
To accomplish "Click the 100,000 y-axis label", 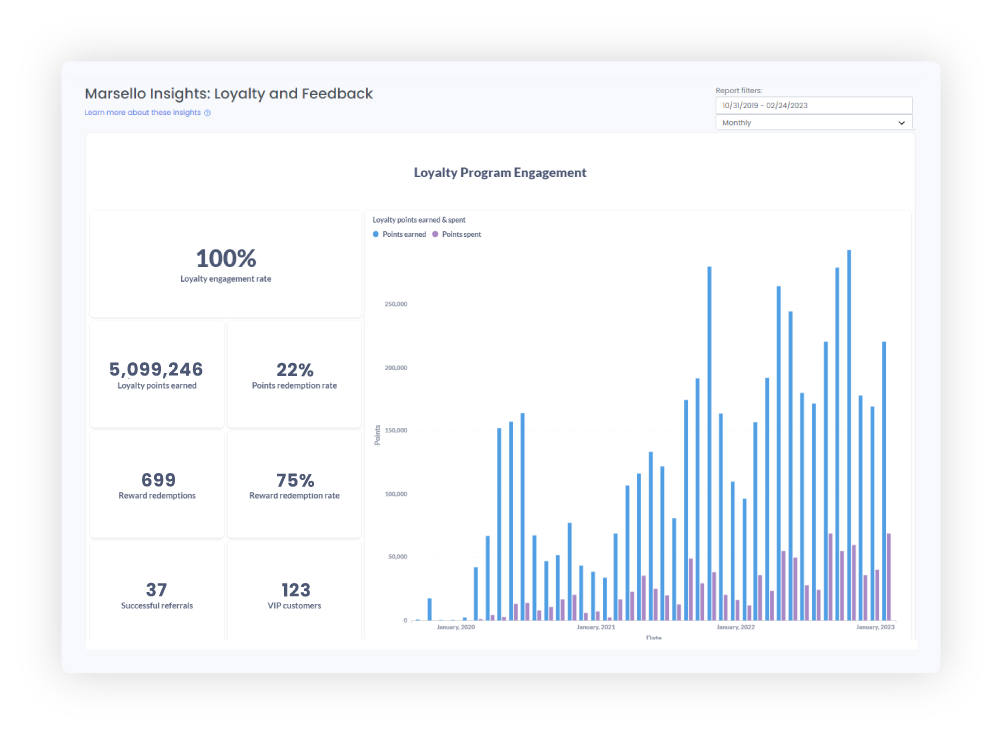I will [395, 494].
